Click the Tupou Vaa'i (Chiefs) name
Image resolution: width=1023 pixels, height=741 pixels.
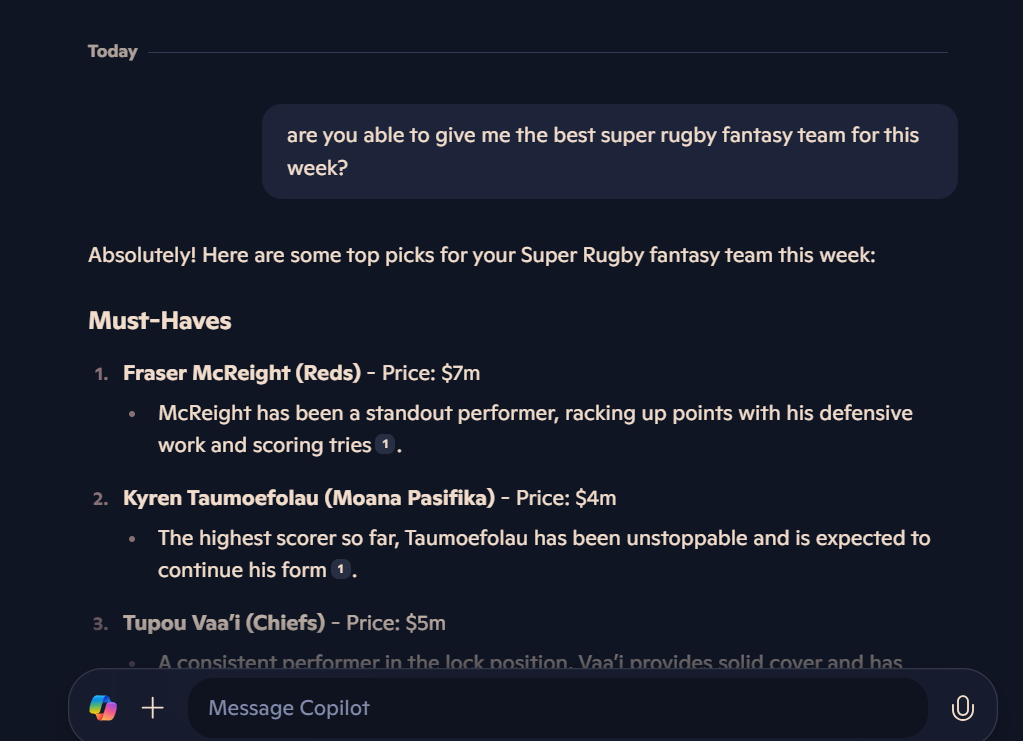[x=224, y=623]
